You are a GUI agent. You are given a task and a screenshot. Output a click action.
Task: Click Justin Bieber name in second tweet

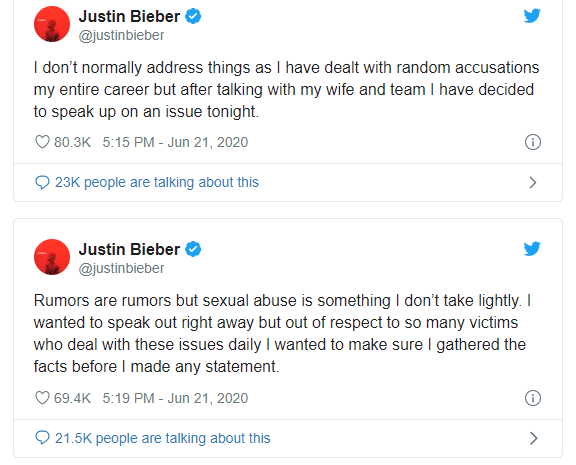pos(129,249)
